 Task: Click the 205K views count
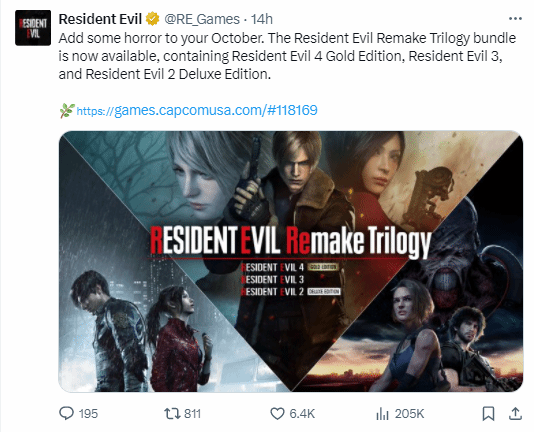(409, 414)
